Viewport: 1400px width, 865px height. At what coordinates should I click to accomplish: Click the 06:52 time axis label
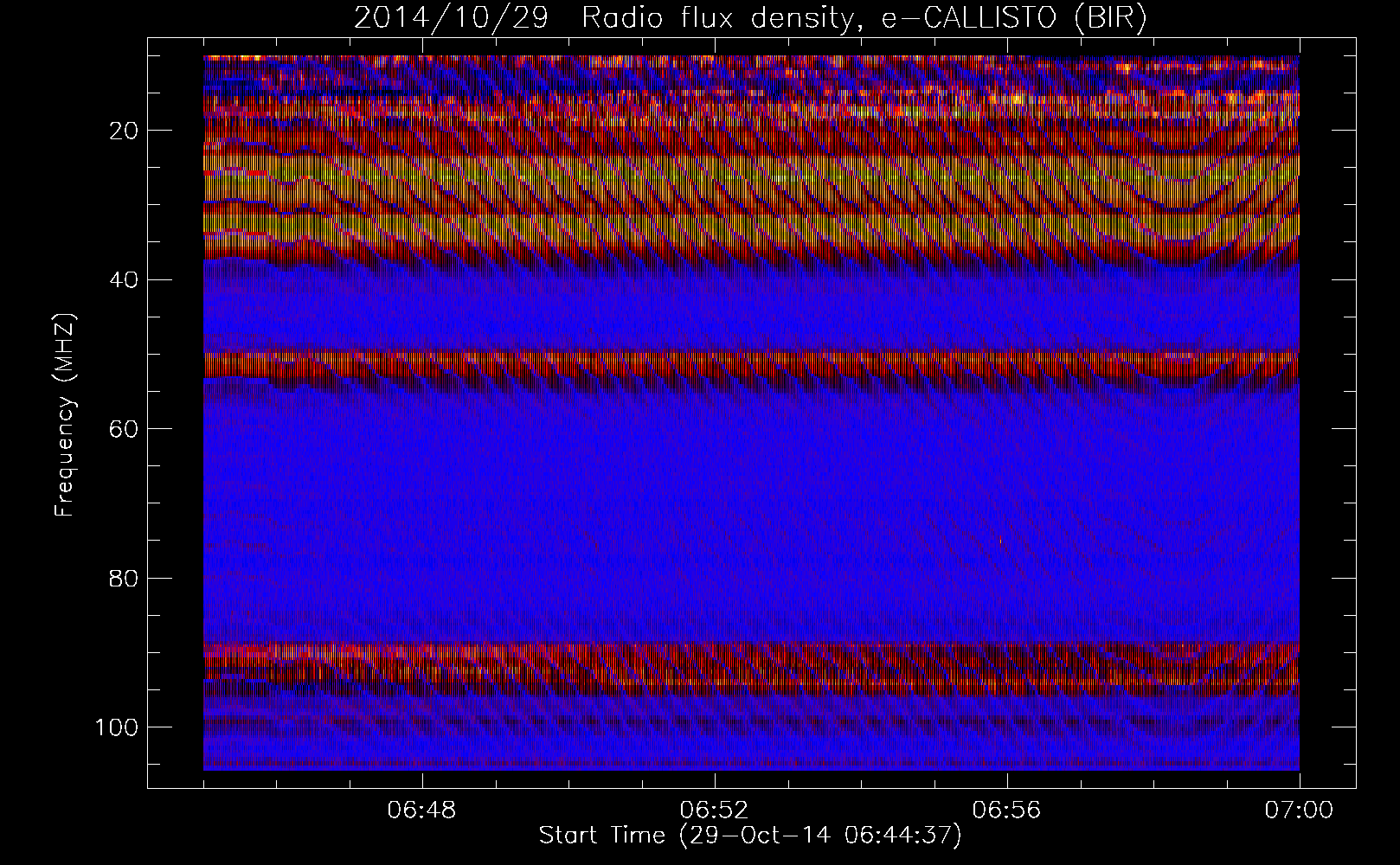[x=715, y=811]
